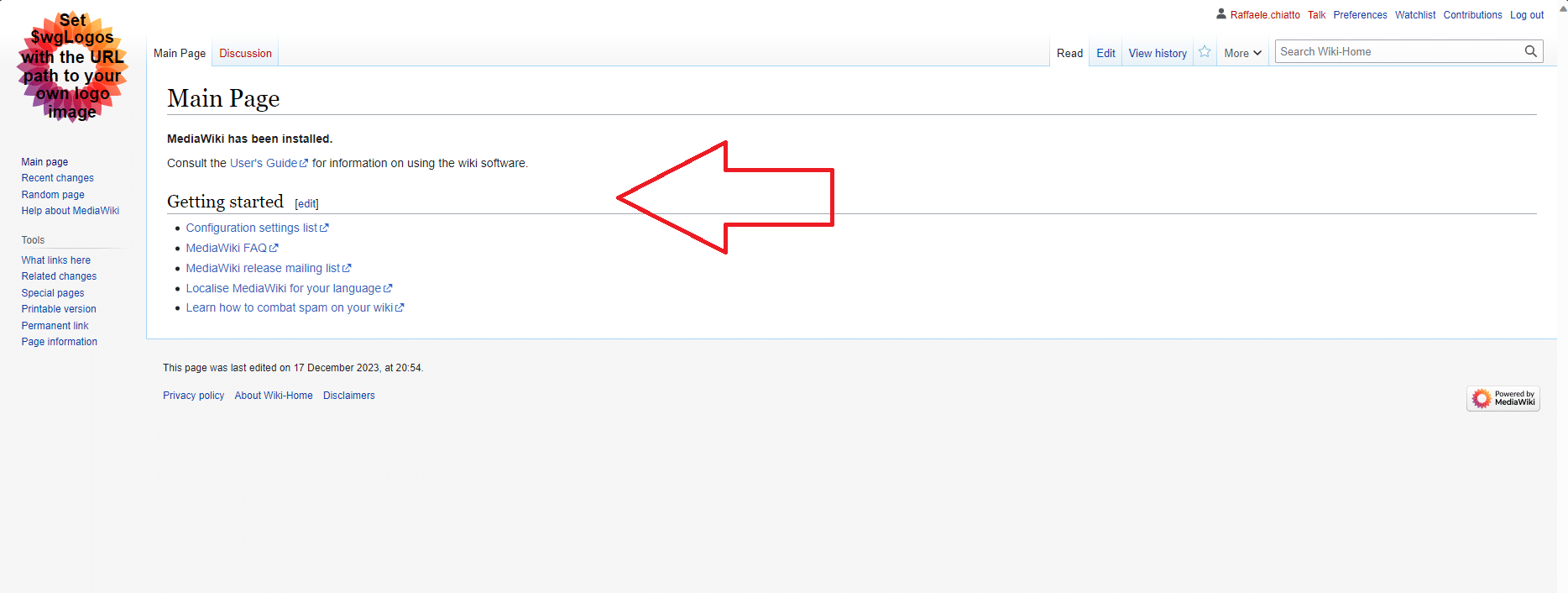Click the Main Page heading
Screen dimensions: 1568x593
[x=223, y=98]
